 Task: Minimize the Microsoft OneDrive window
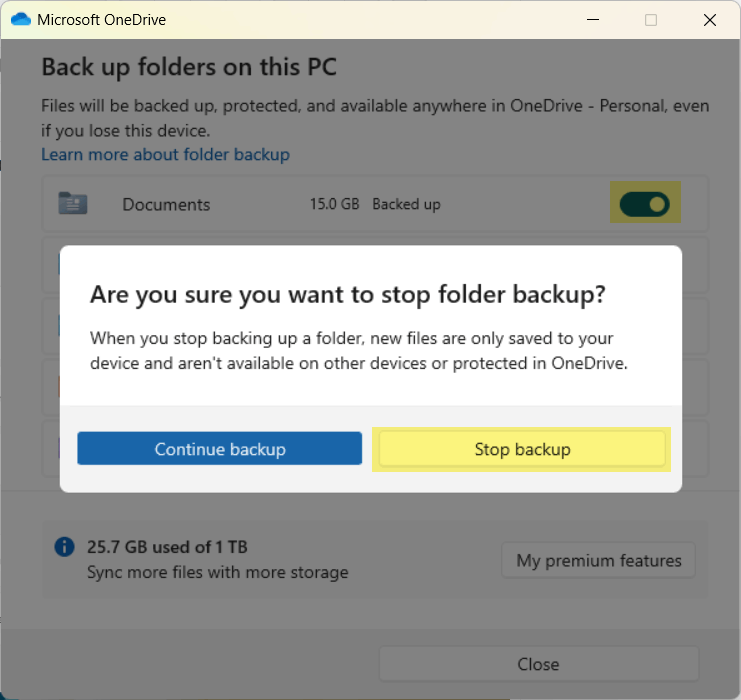pyautogui.click(x=593, y=19)
